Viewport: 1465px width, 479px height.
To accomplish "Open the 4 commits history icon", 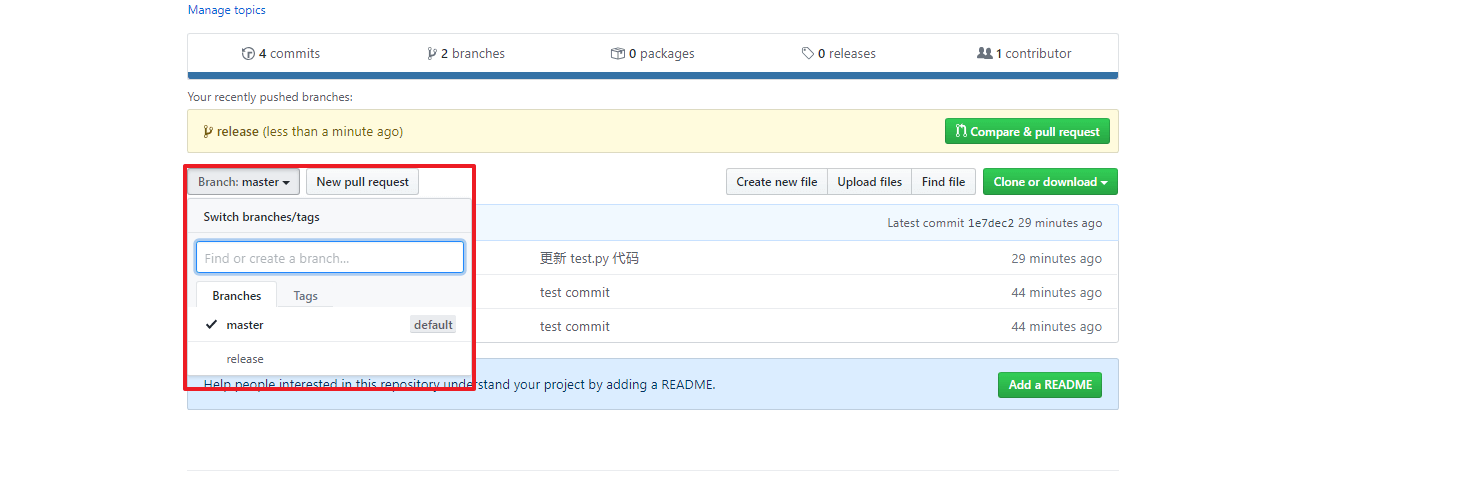I will (x=249, y=54).
